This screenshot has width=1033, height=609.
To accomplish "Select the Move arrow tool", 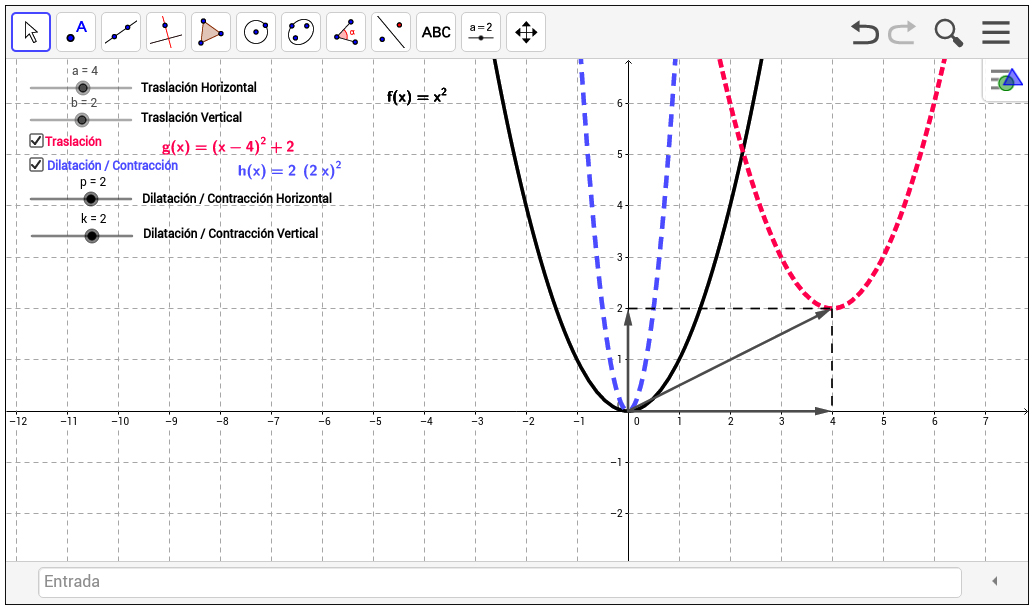I will tap(31, 32).
